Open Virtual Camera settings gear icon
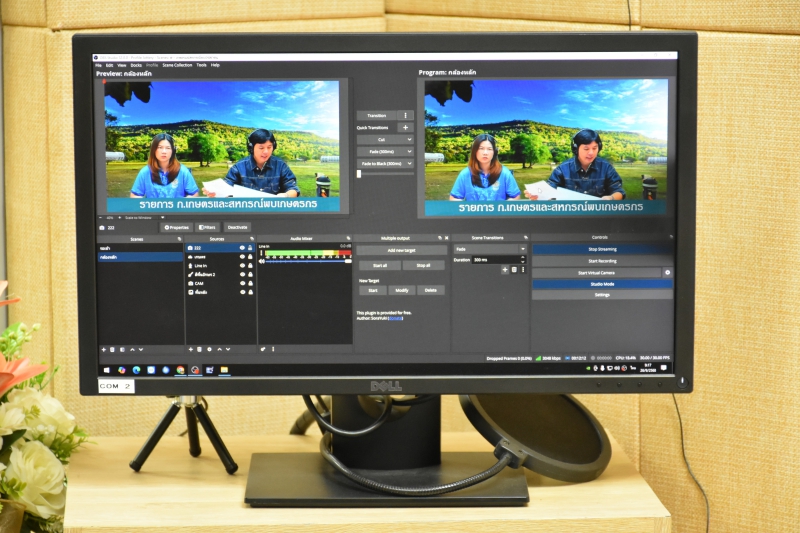Viewport: 800px width, 533px height. point(667,272)
